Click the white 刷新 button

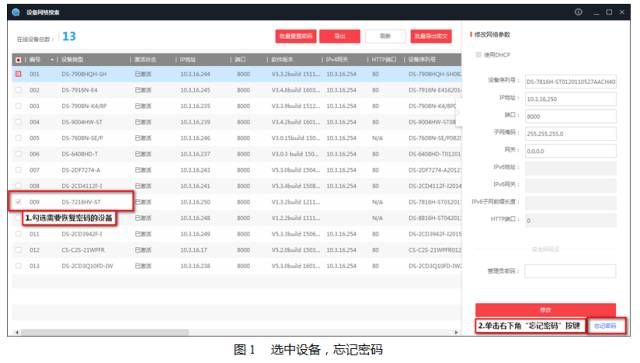(385, 36)
